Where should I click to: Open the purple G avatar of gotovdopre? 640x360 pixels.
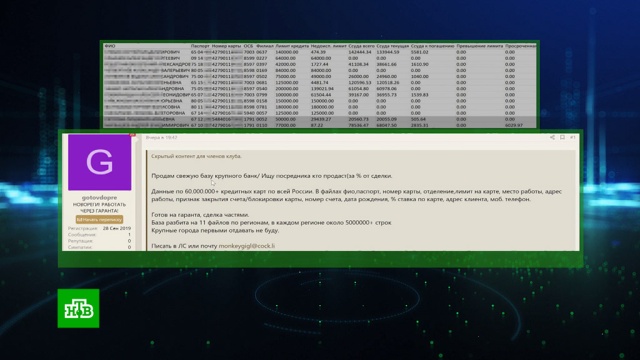100,162
